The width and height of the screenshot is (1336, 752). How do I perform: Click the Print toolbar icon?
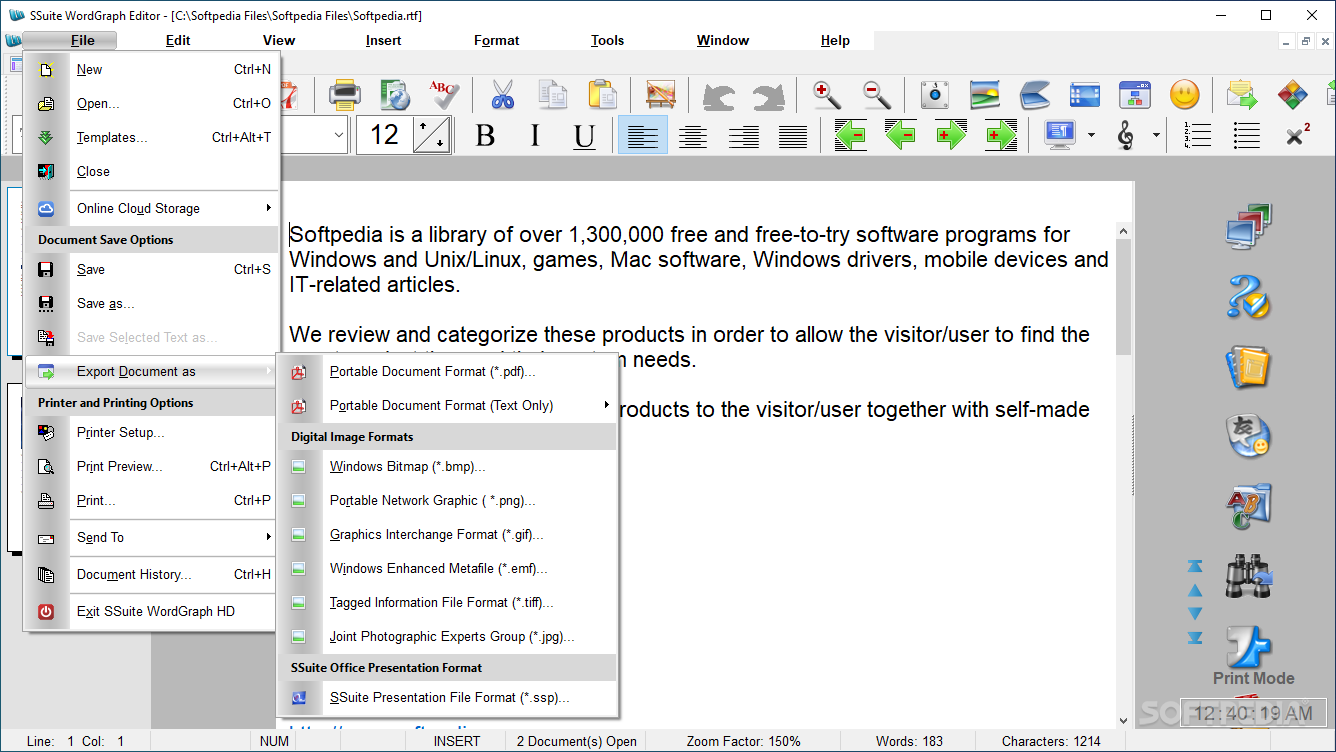[x=345, y=95]
